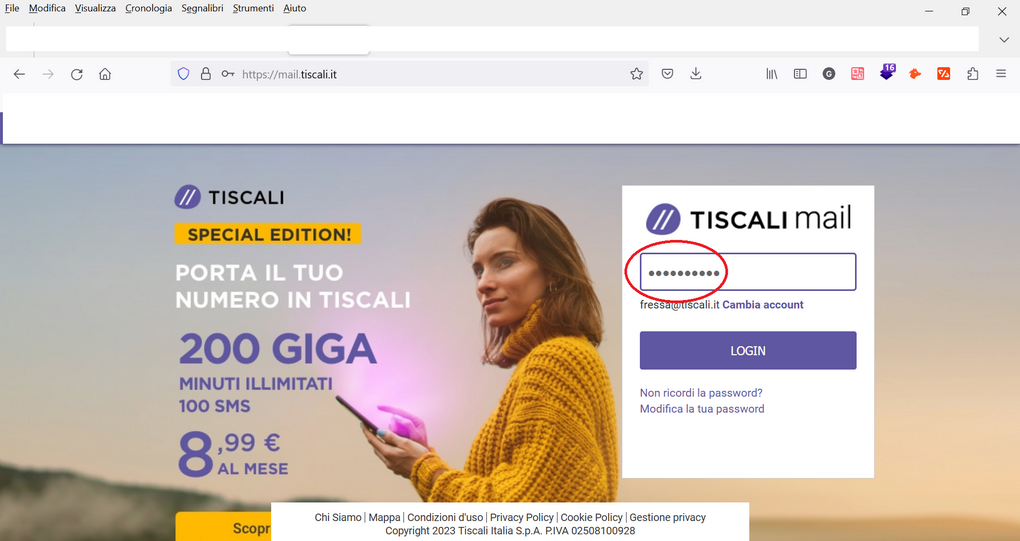Reload the current page
The width and height of the screenshot is (1020, 541).
tap(77, 74)
